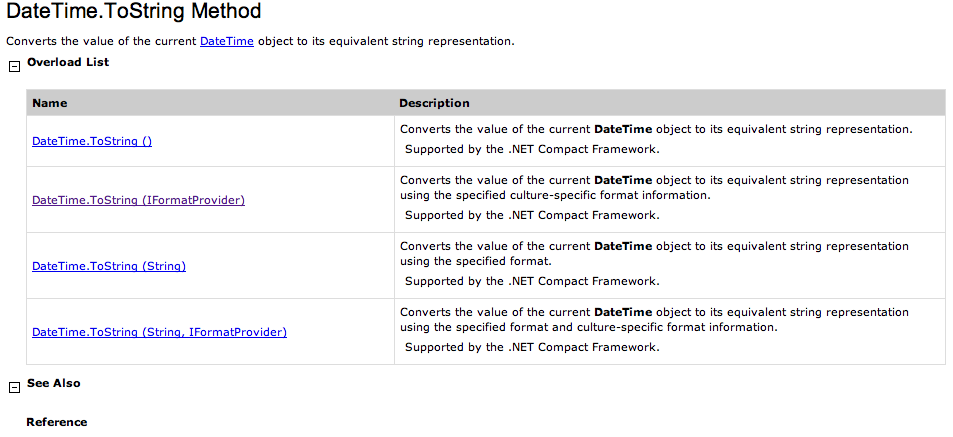This screenshot has width=953, height=437.
Task: Click the Name column header
Action: (x=50, y=103)
